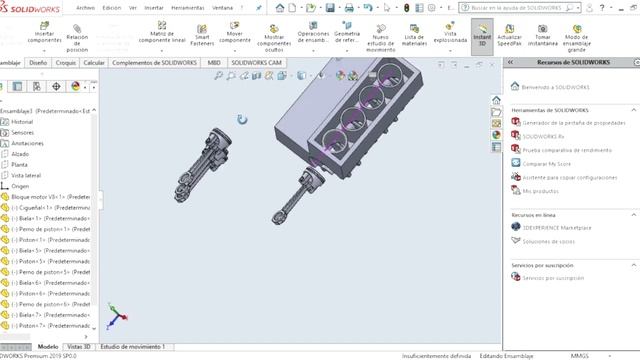Collapse Recursos en línea section

click(633, 215)
